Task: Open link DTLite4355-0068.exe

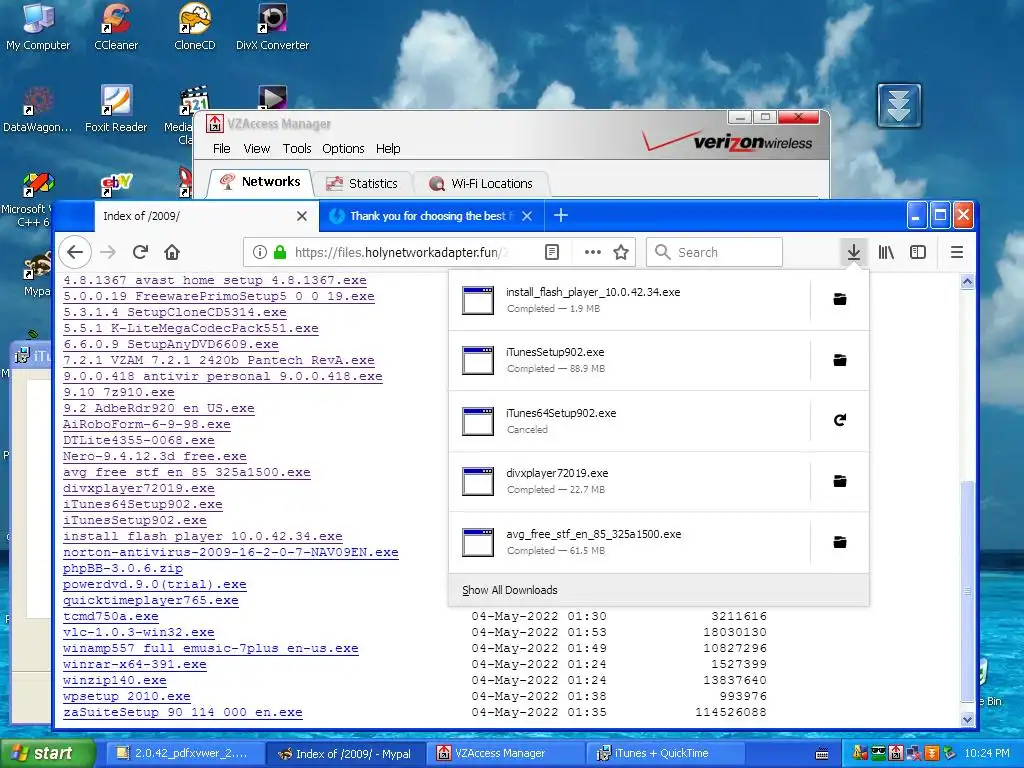Action: pos(138,440)
